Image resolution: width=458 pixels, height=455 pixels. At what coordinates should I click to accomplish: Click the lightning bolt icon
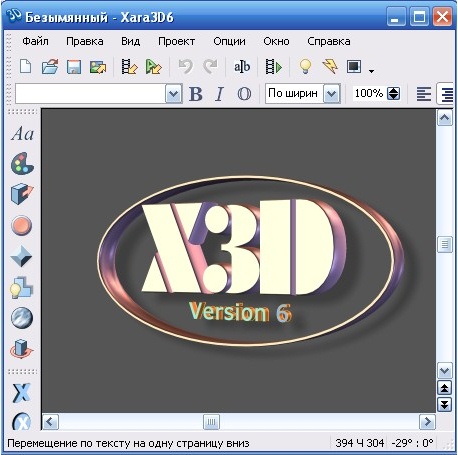point(330,66)
